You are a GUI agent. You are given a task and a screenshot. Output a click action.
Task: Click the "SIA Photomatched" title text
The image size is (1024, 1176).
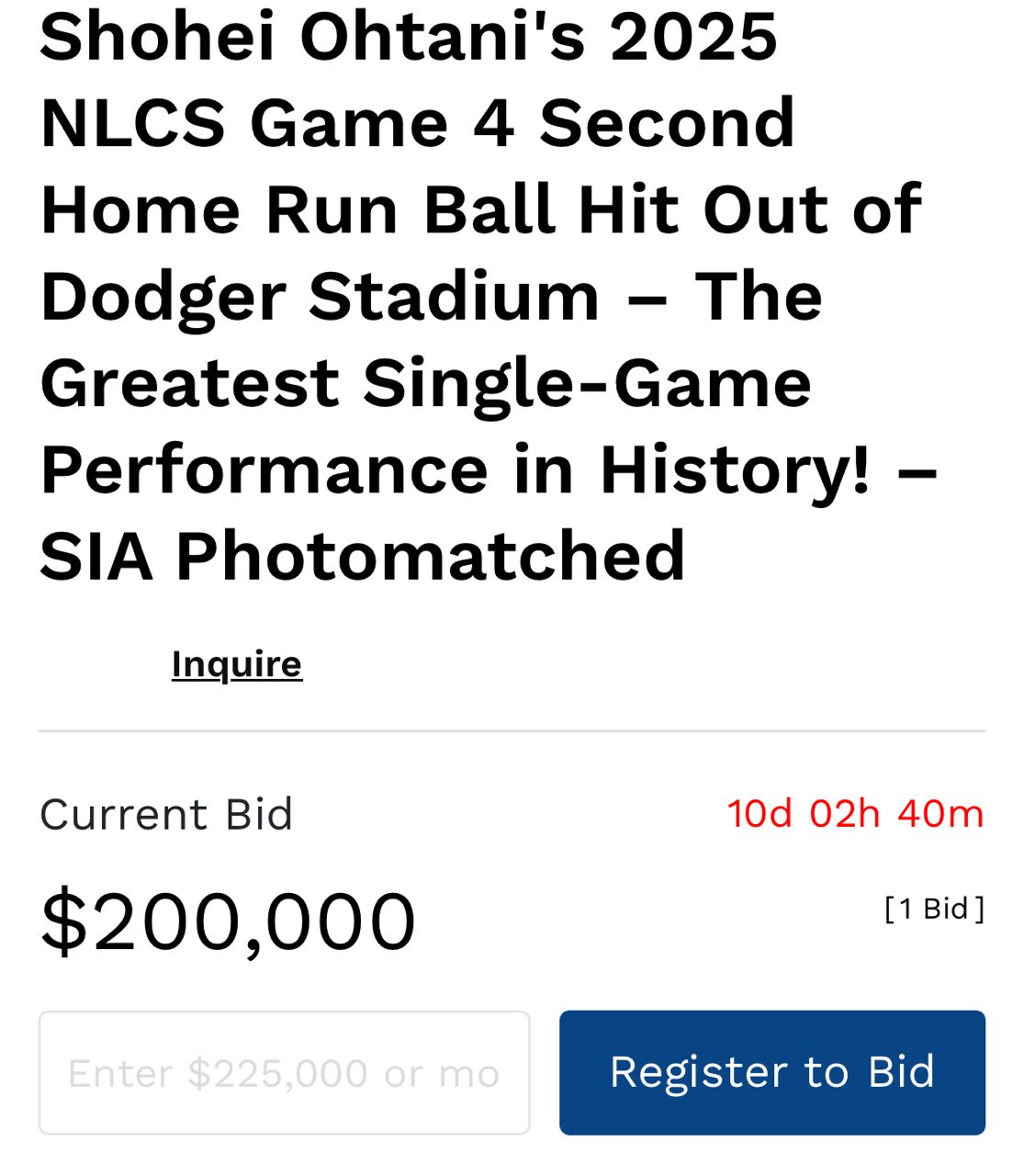[x=363, y=556]
